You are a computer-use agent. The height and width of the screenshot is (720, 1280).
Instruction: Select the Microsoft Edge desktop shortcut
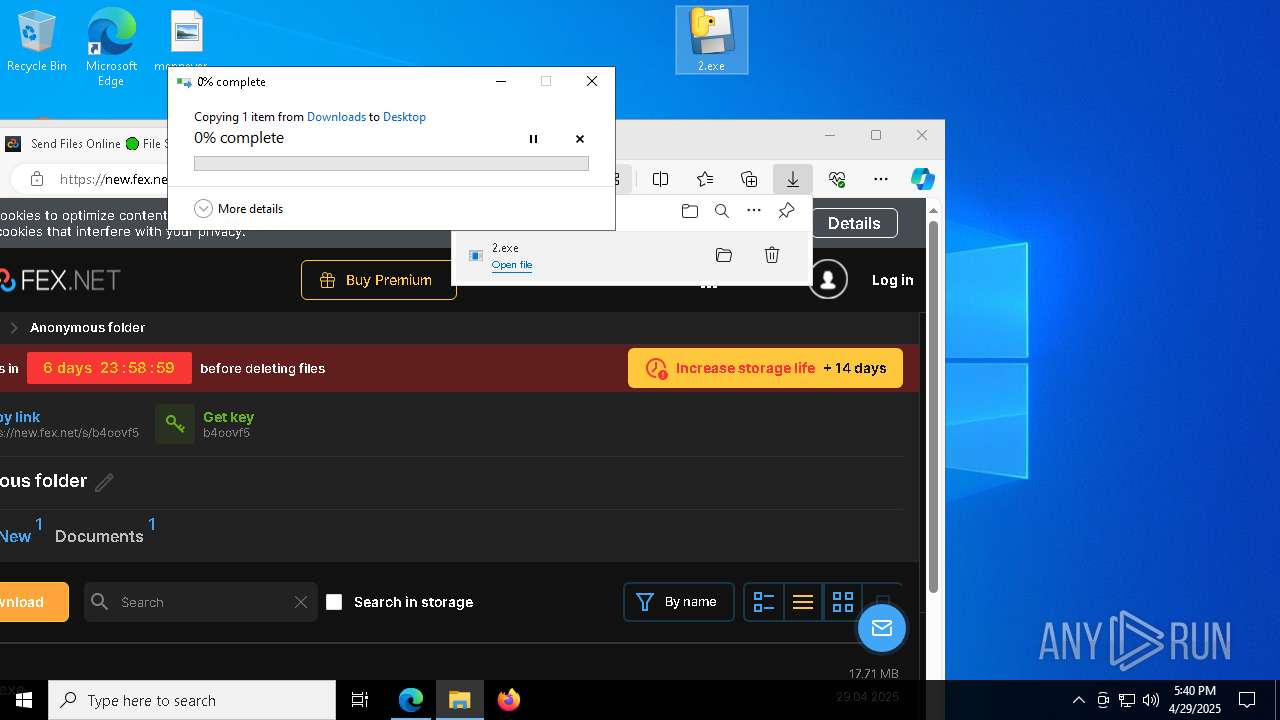[x=111, y=47]
